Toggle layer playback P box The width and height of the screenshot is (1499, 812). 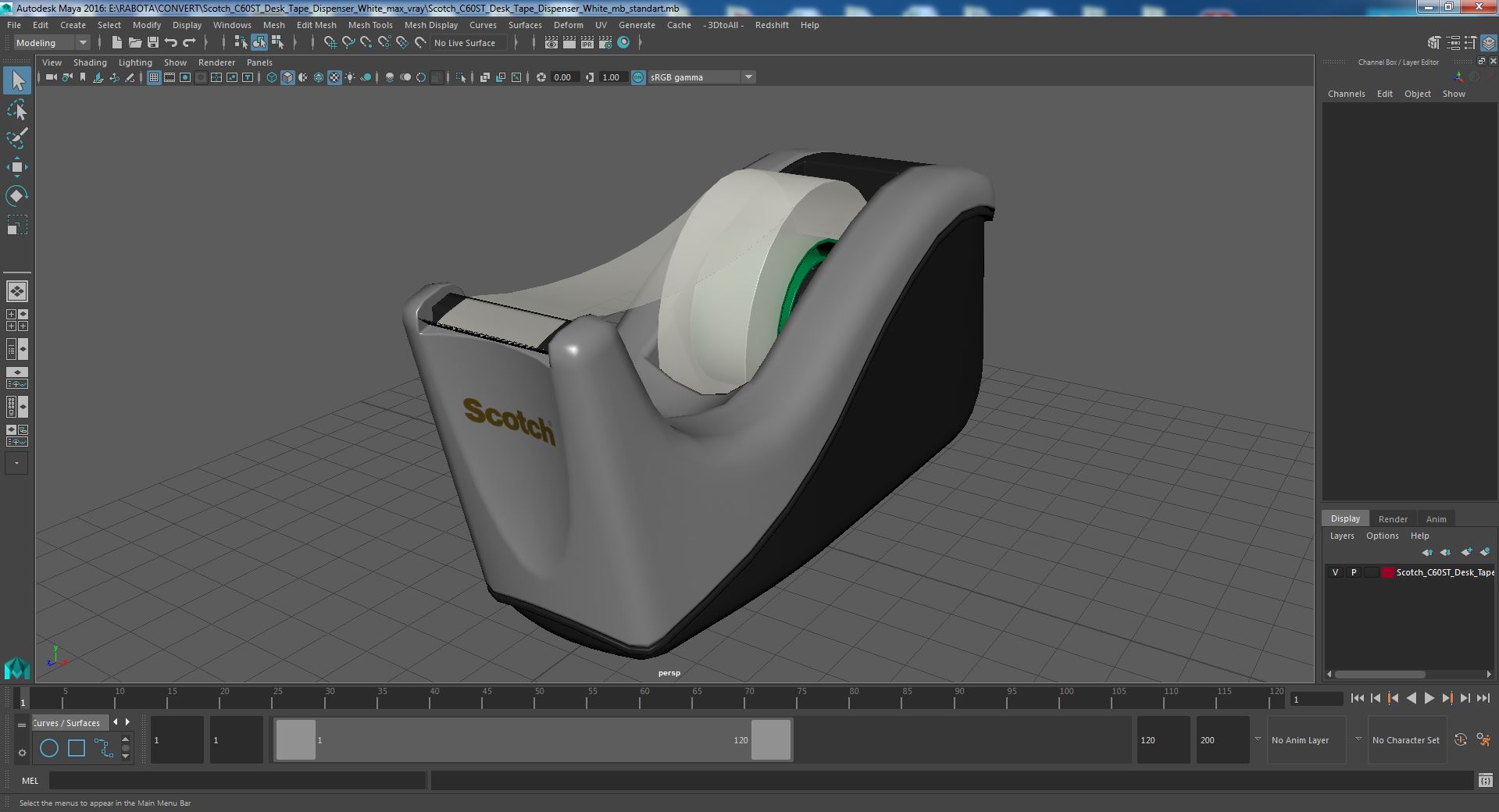pyautogui.click(x=1353, y=572)
